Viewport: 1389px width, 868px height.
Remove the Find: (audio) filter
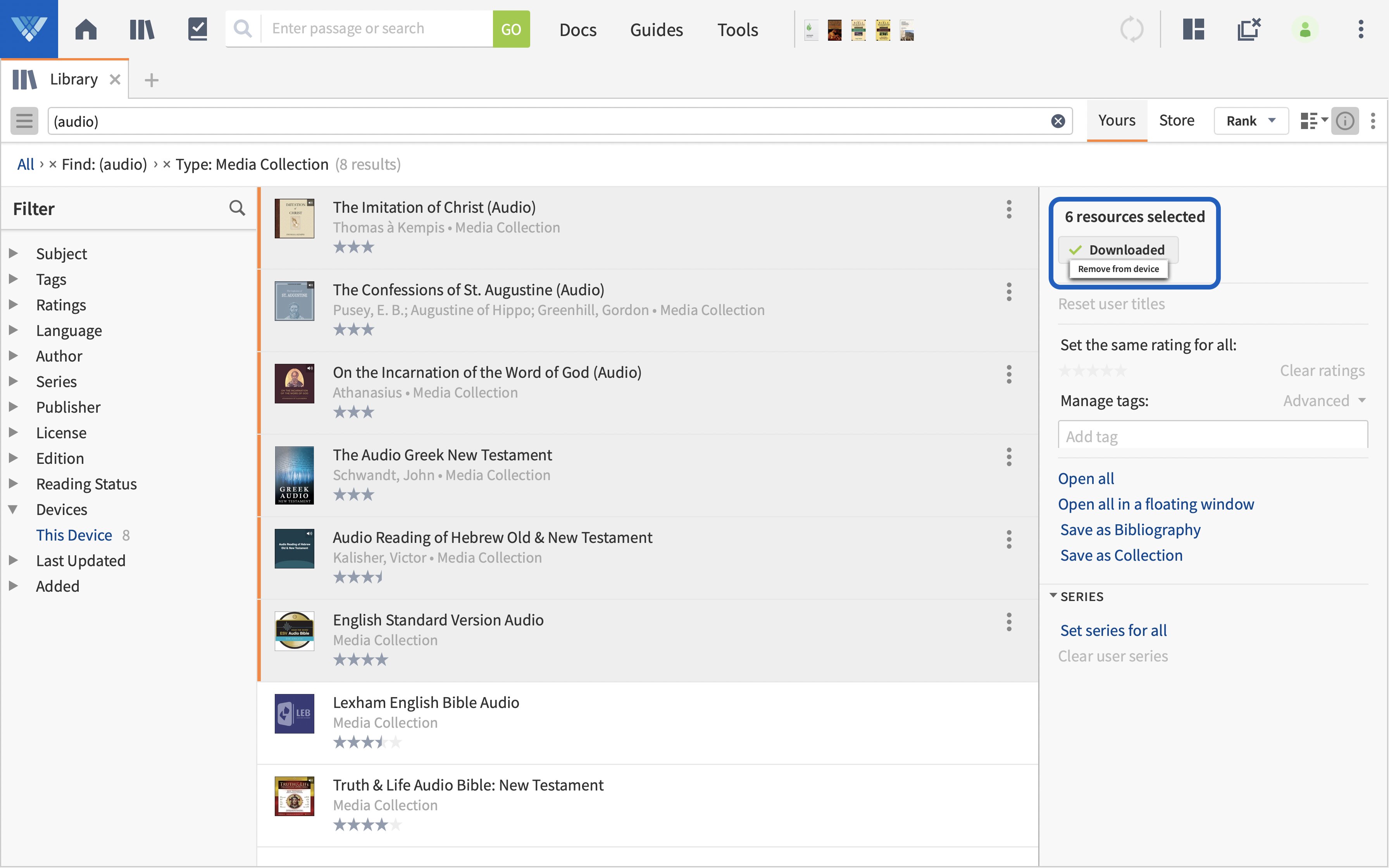52,165
